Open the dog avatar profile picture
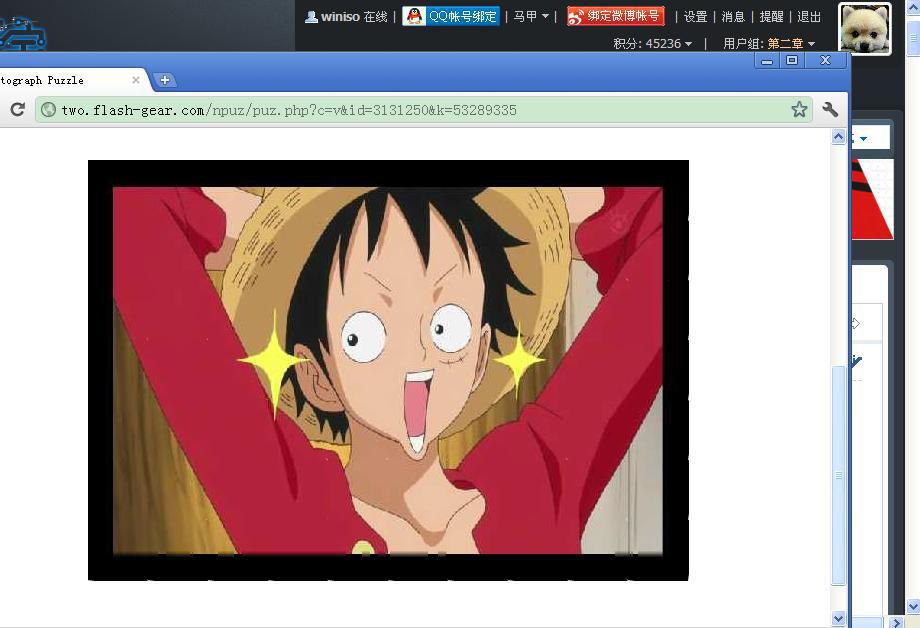The height and width of the screenshot is (628, 920). [x=865, y=29]
